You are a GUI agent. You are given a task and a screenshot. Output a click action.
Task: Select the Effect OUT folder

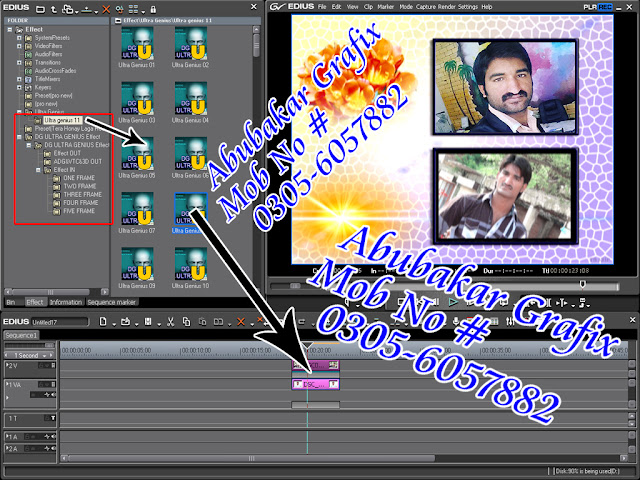click(67, 153)
